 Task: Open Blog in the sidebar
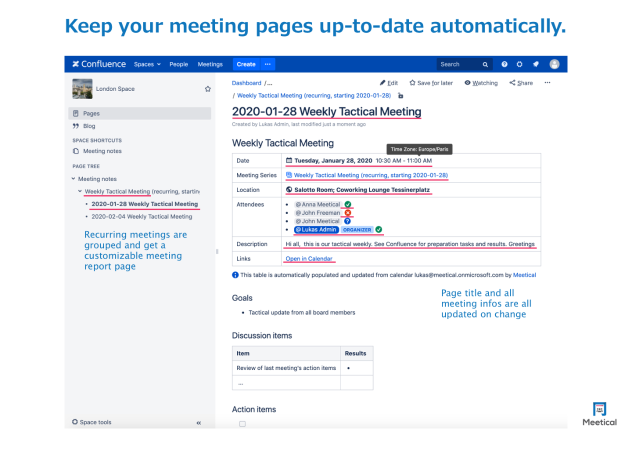[89, 126]
